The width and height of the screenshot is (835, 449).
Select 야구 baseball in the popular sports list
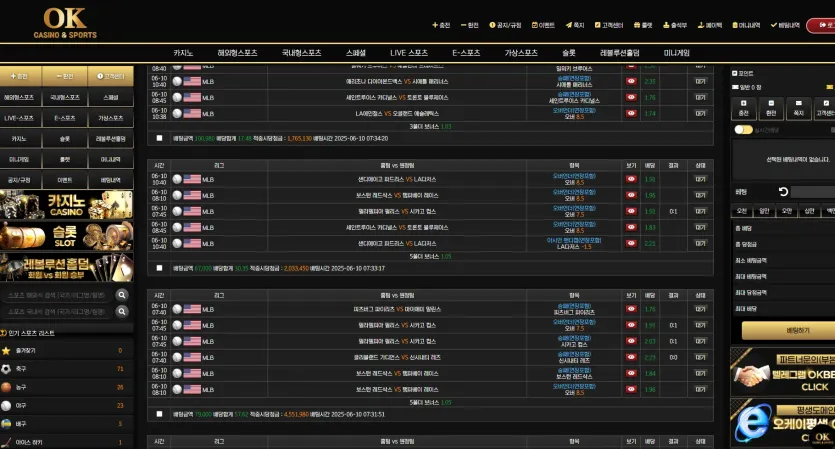[66, 405]
